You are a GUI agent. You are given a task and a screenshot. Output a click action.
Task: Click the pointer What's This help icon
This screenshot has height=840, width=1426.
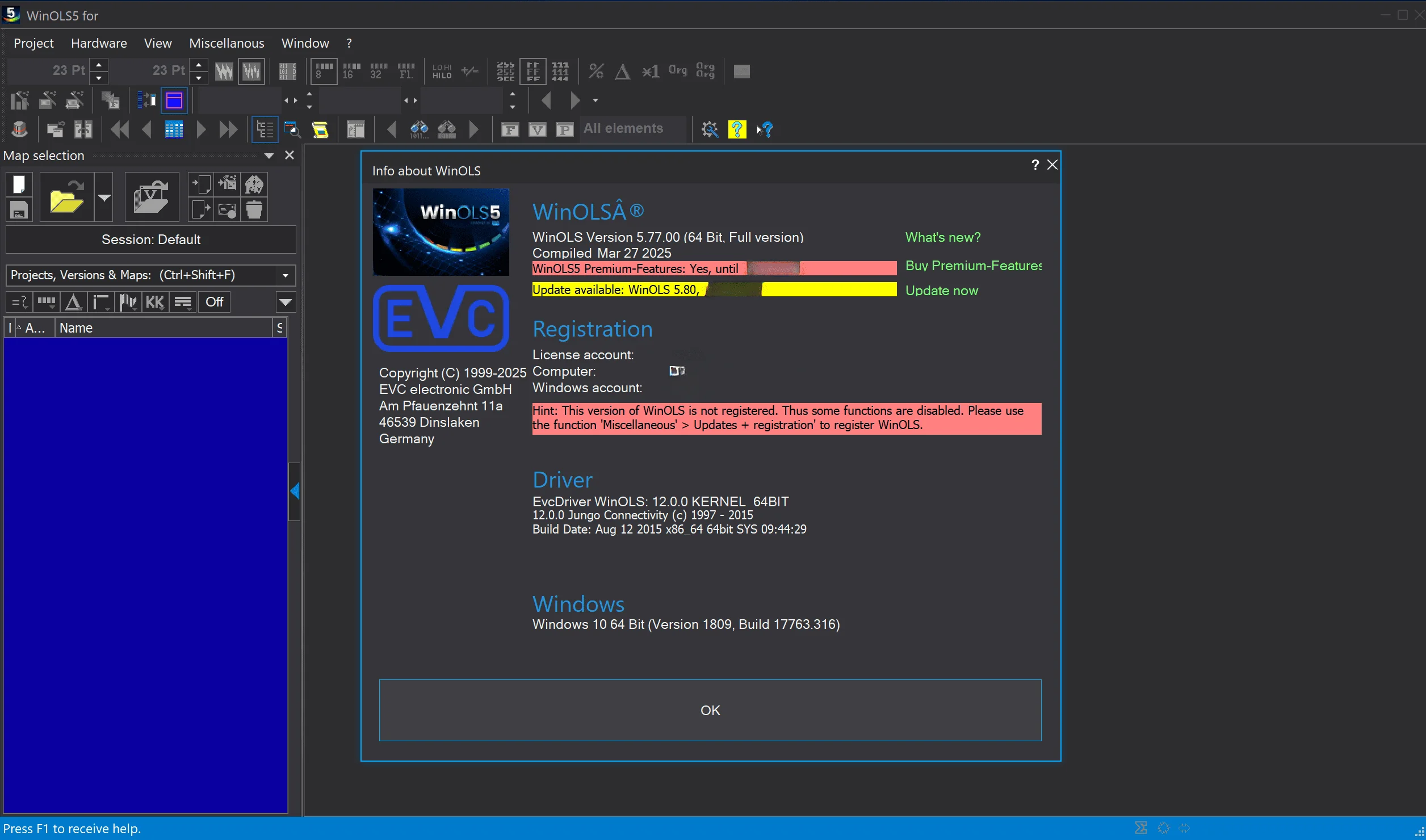pyautogui.click(x=765, y=129)
